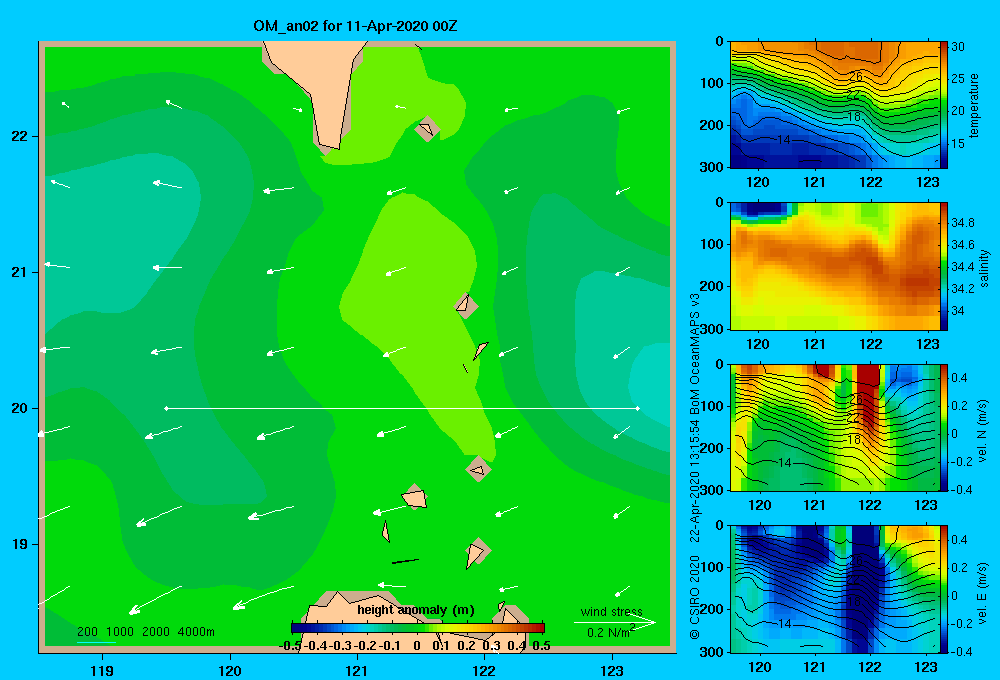Click the wind stress reference arrow
The width and height of the screenshot is (1000, 680).
click(615, 622)
